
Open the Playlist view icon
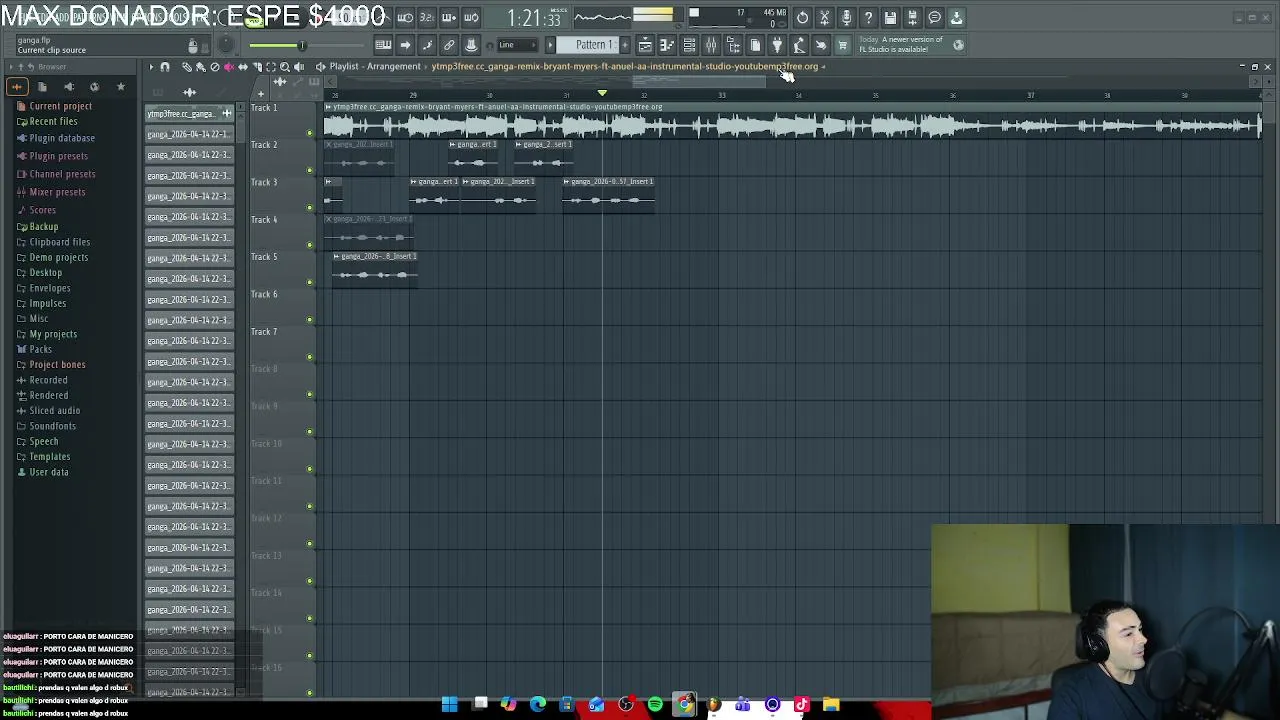click(x=646, y=45)
